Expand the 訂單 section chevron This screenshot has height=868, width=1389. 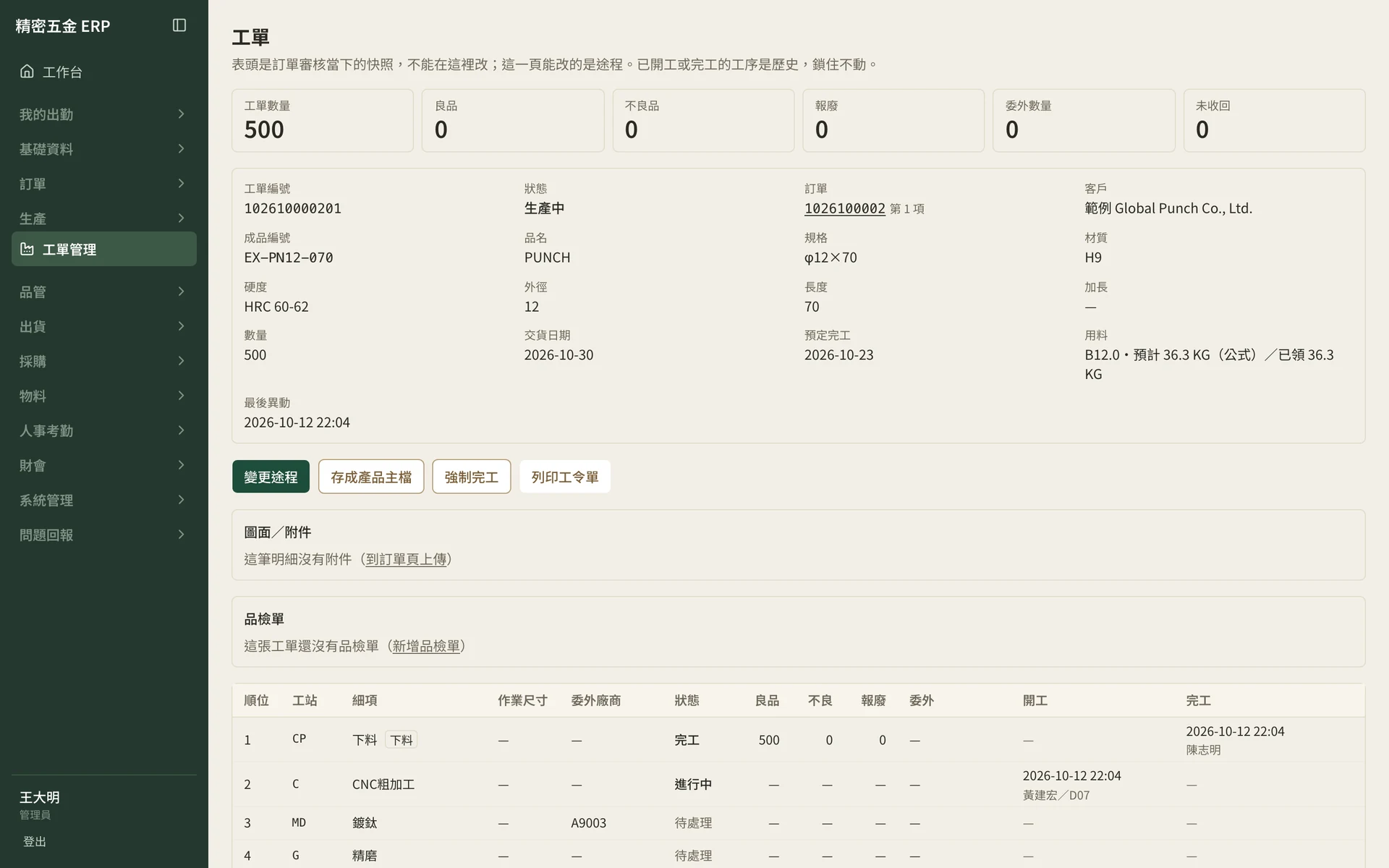pos(181,183)
